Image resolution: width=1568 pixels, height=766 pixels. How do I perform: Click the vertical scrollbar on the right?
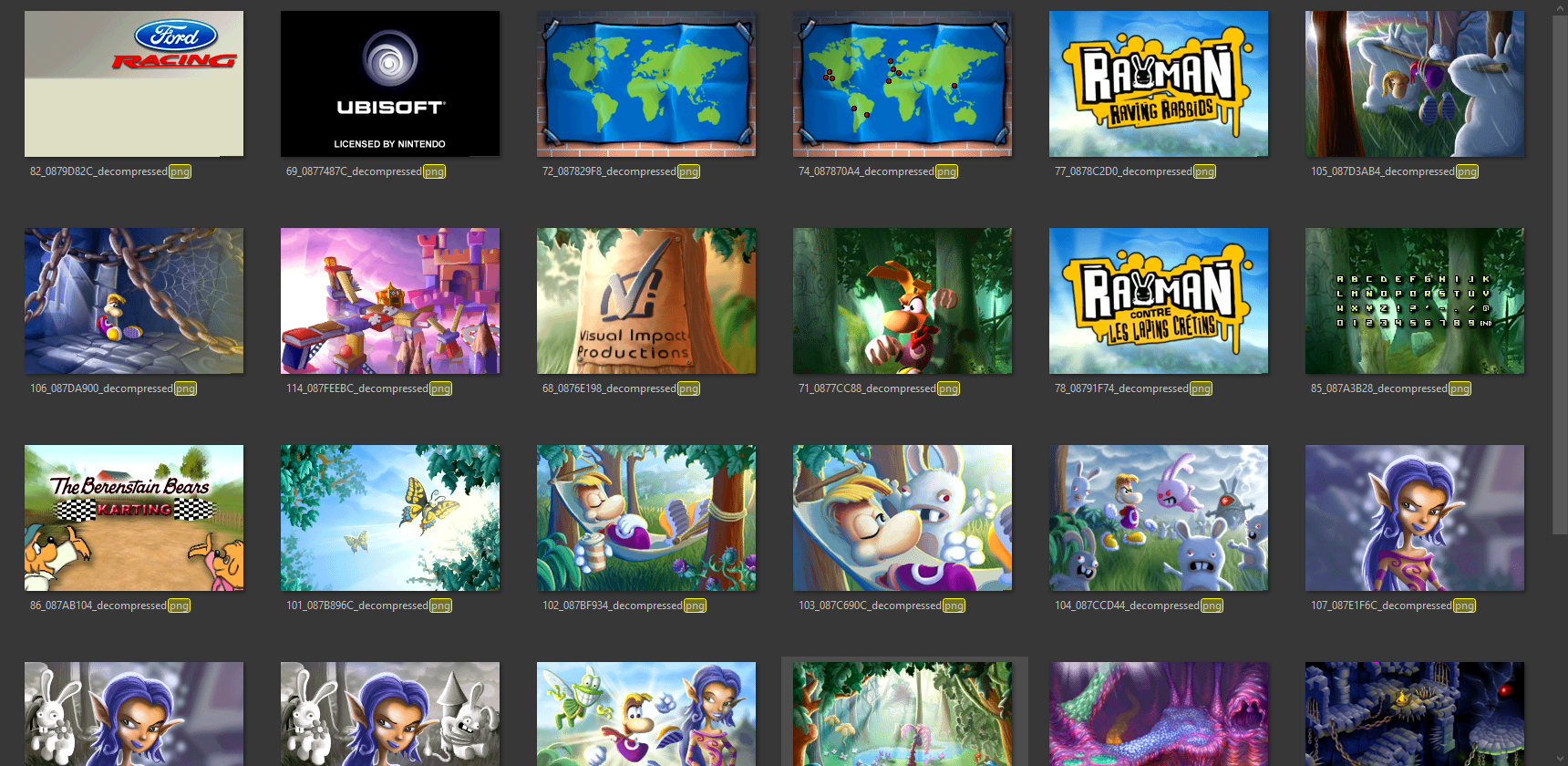(1561, 274)
